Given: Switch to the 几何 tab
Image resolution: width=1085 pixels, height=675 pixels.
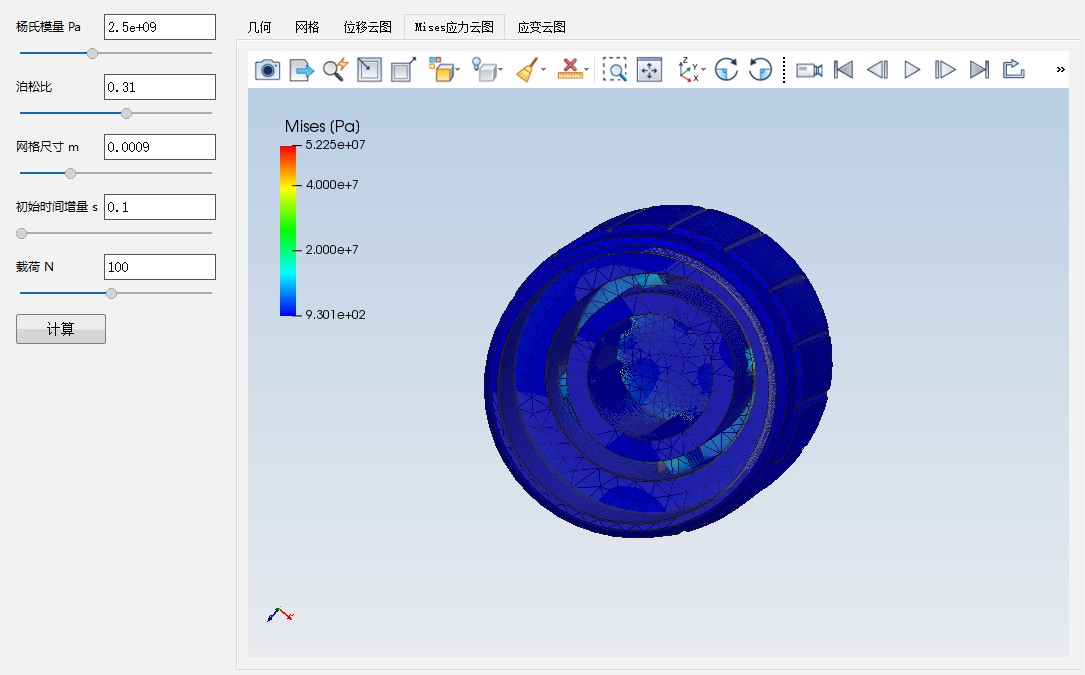Looking at the screenshot, I should [x=259, y=27].
